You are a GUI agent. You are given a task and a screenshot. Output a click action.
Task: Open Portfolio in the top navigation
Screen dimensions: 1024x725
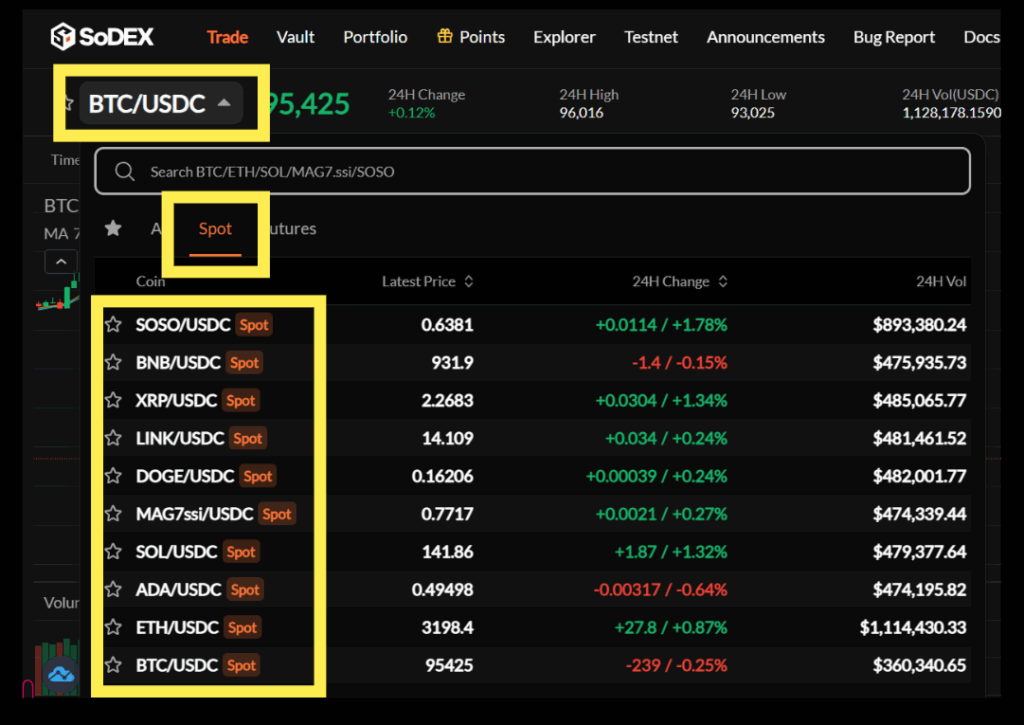click(x=375, y=37)
